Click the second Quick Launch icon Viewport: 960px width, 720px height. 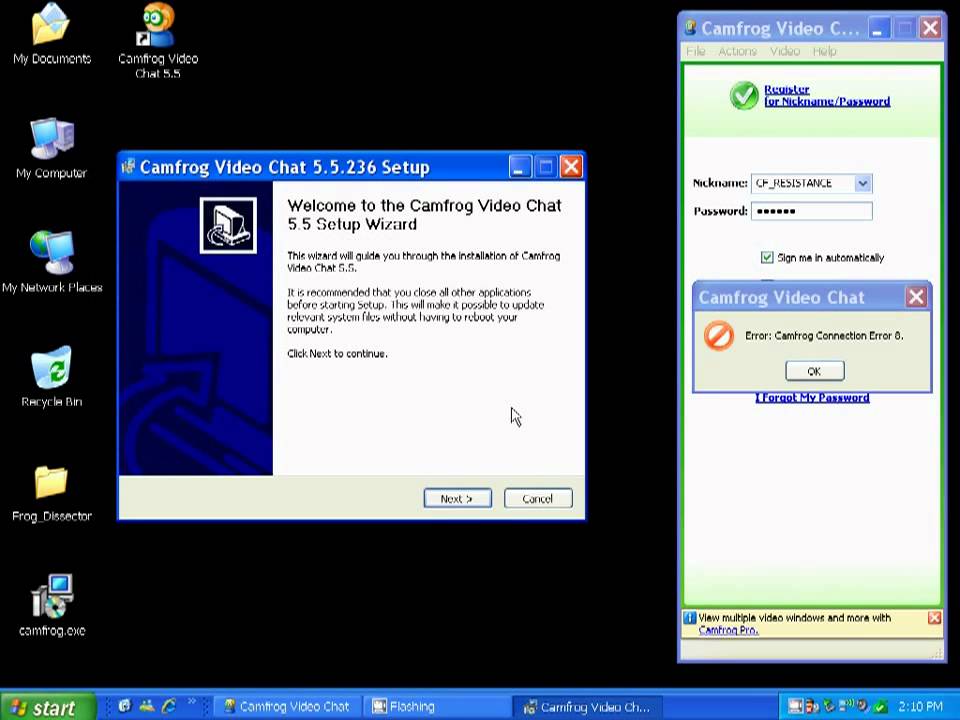pyautogui.click(x=147, y=706)
